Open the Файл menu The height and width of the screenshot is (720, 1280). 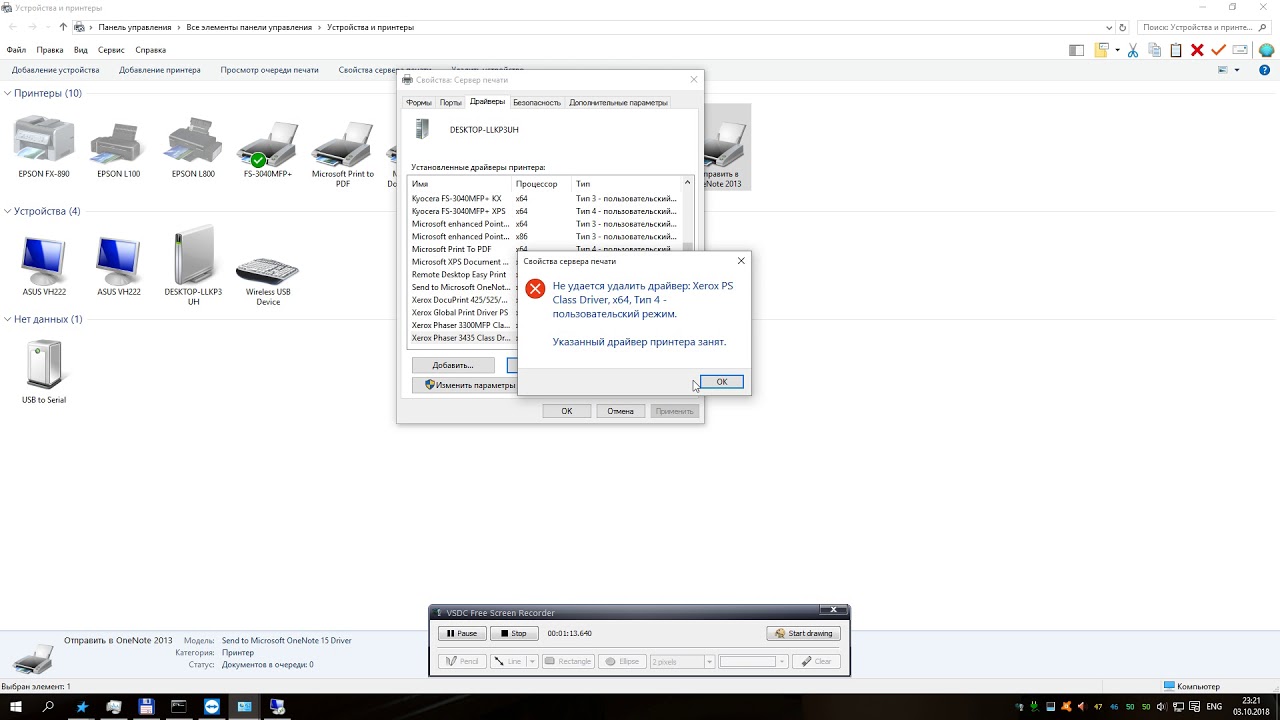point(16,50)
